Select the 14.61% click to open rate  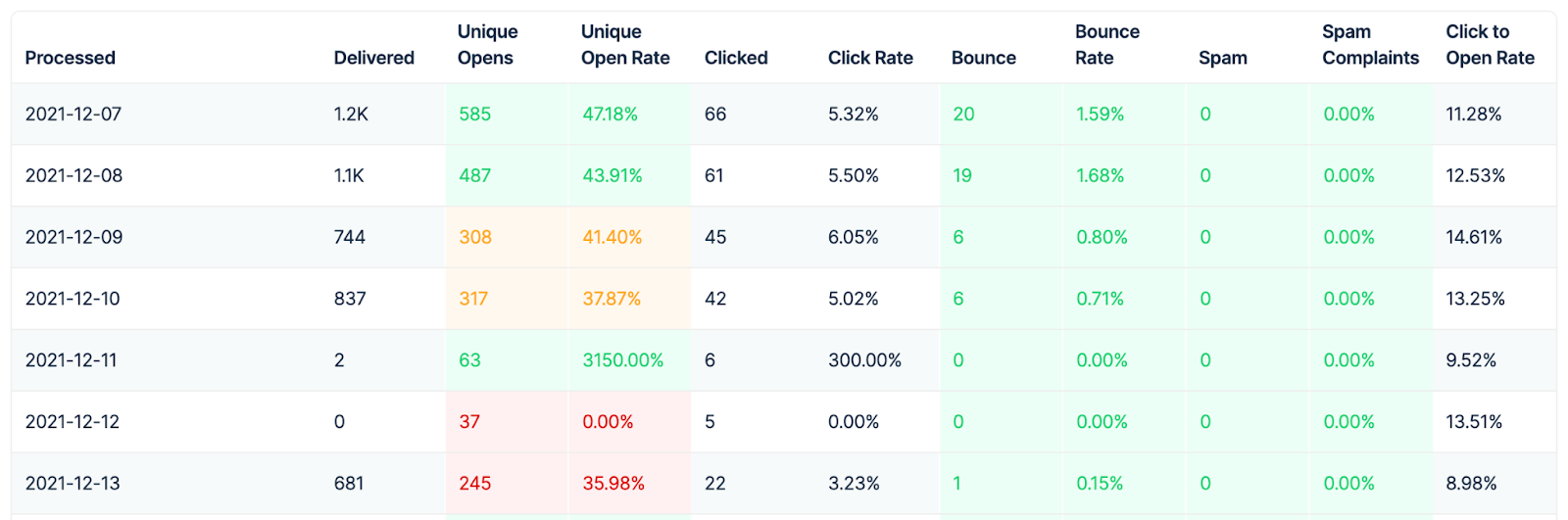1474,237
